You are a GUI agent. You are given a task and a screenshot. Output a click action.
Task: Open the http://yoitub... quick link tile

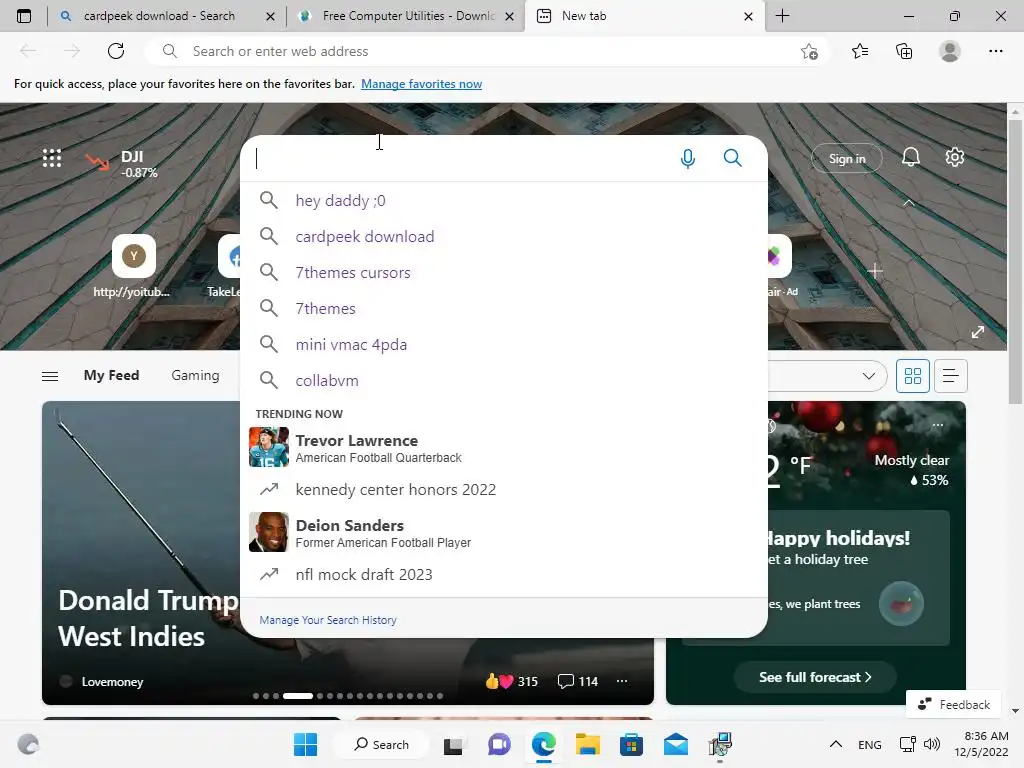pyautogui.click(x=133, y=266)
